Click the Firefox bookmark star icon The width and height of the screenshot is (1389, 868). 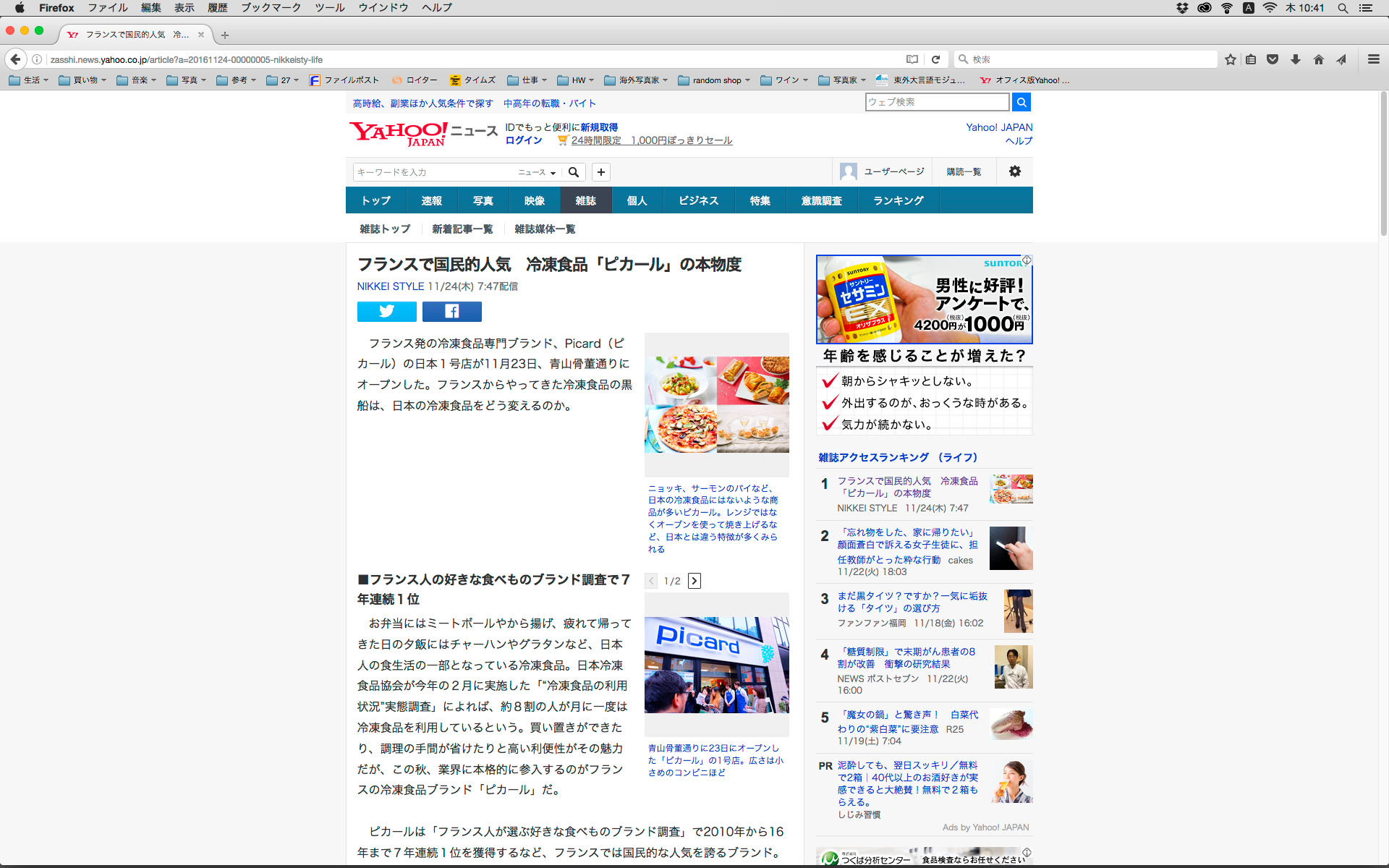coord(1230,59)
